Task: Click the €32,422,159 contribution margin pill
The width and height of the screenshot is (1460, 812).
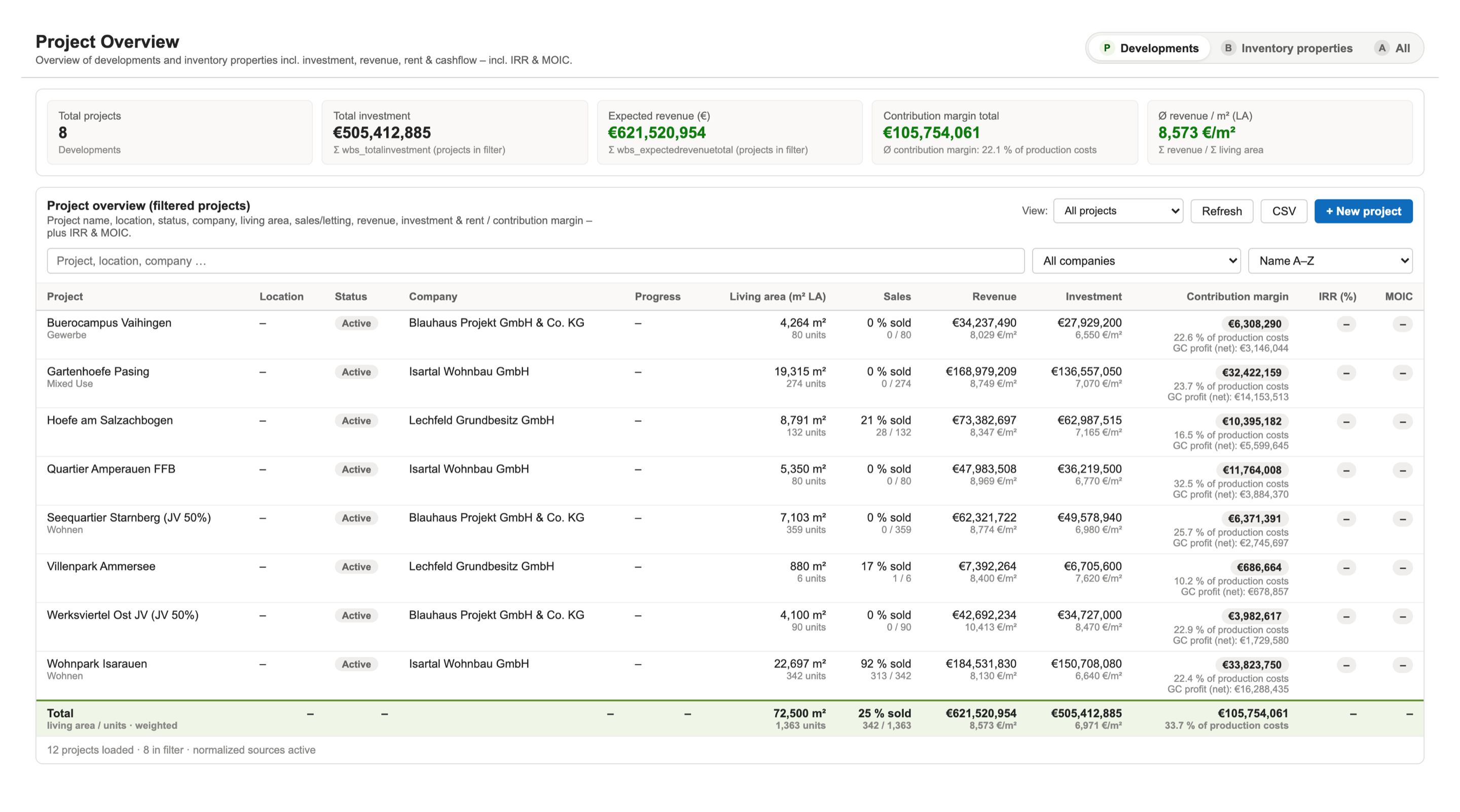Action: click(1252, 373)
